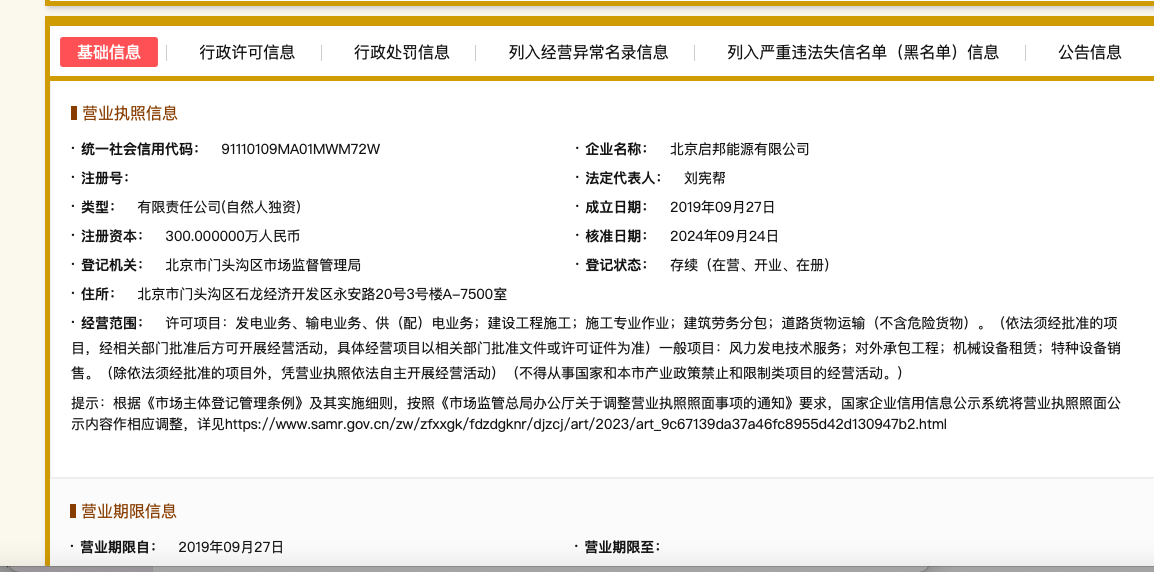Click the 注册资本 label
The image size is (1154, 572).
click(x=111, y=236)
